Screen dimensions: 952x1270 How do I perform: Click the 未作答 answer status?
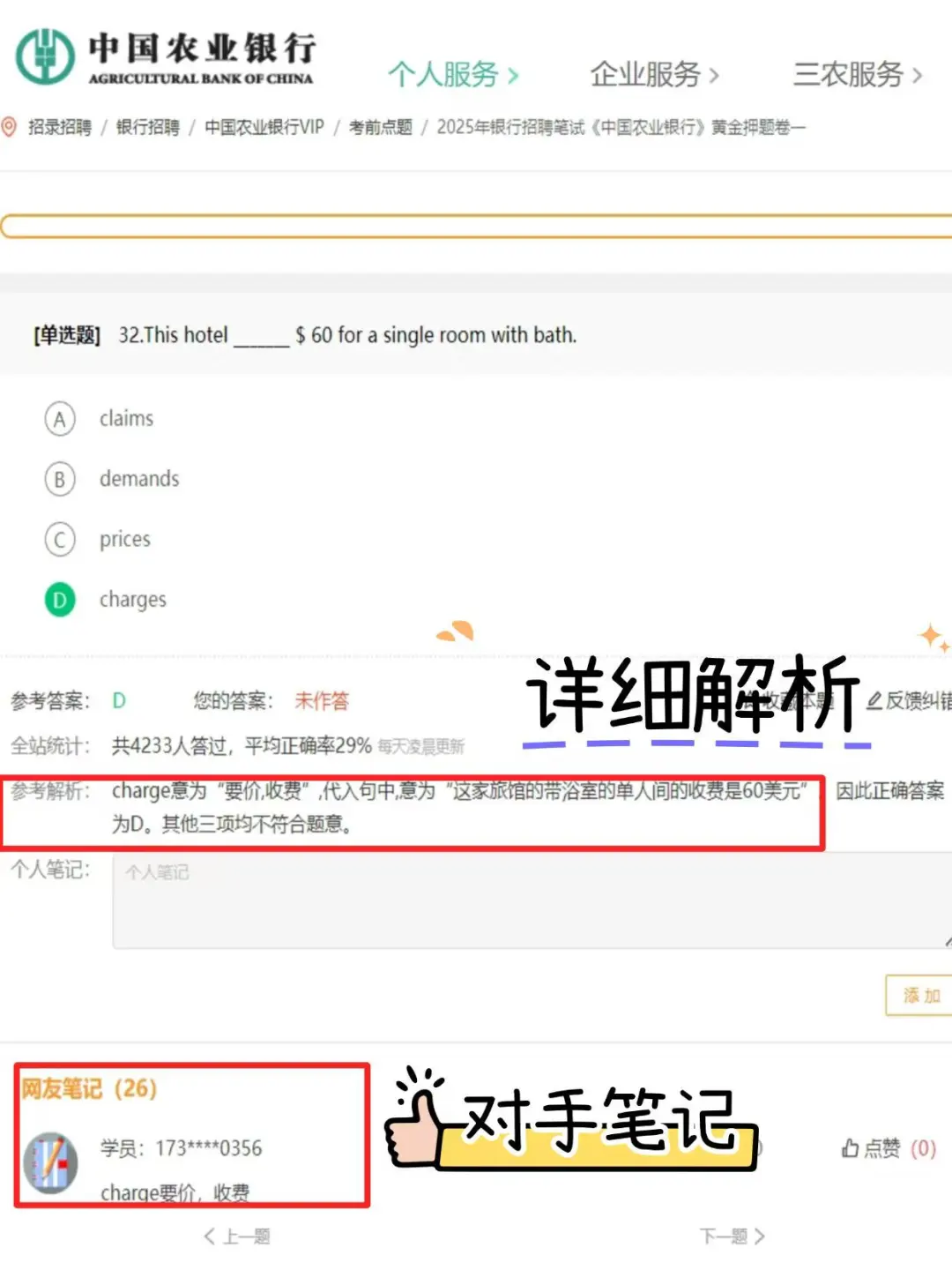coord(322,701)
